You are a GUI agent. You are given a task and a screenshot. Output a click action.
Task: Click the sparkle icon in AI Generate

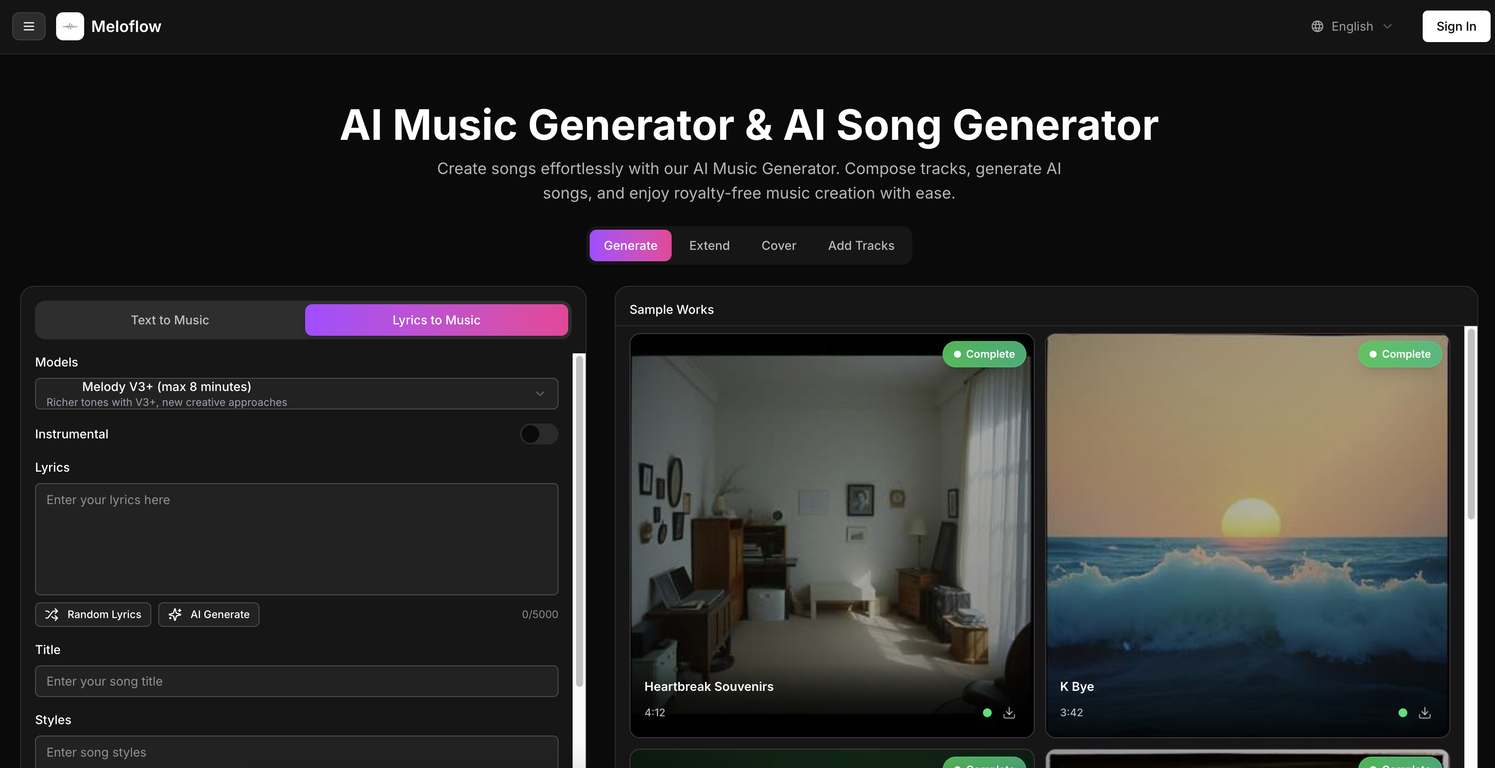pos(175,614)
